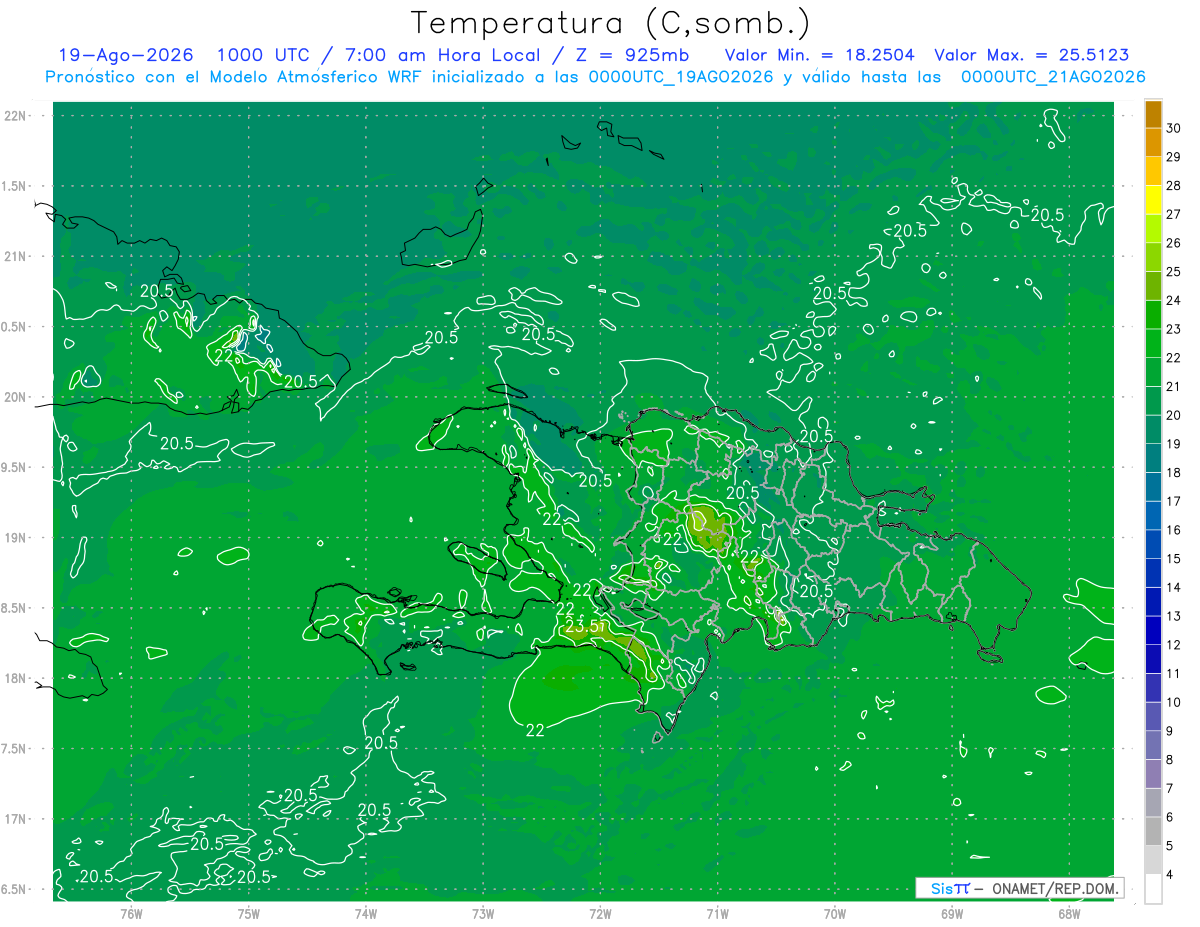1200x927 pixels.
Task: Click legend value "30"
Action: coord(1174,128)
